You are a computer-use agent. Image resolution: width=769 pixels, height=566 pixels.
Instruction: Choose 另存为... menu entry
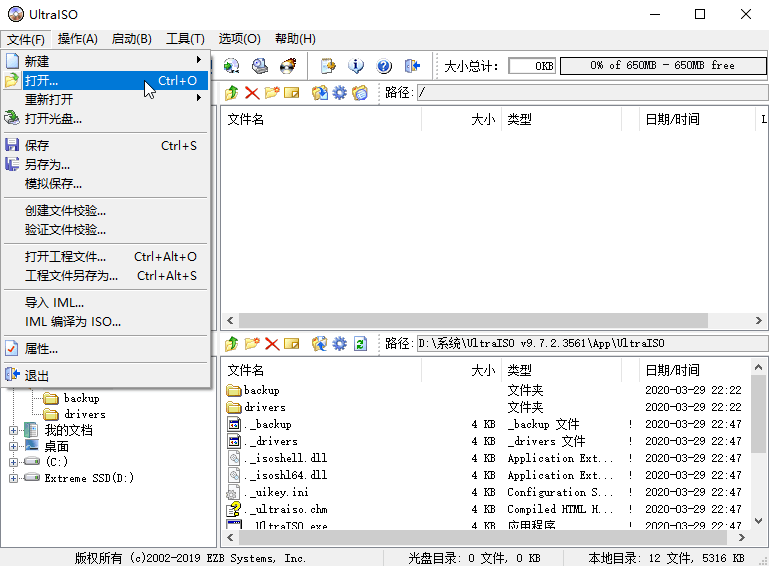(106, 165)
